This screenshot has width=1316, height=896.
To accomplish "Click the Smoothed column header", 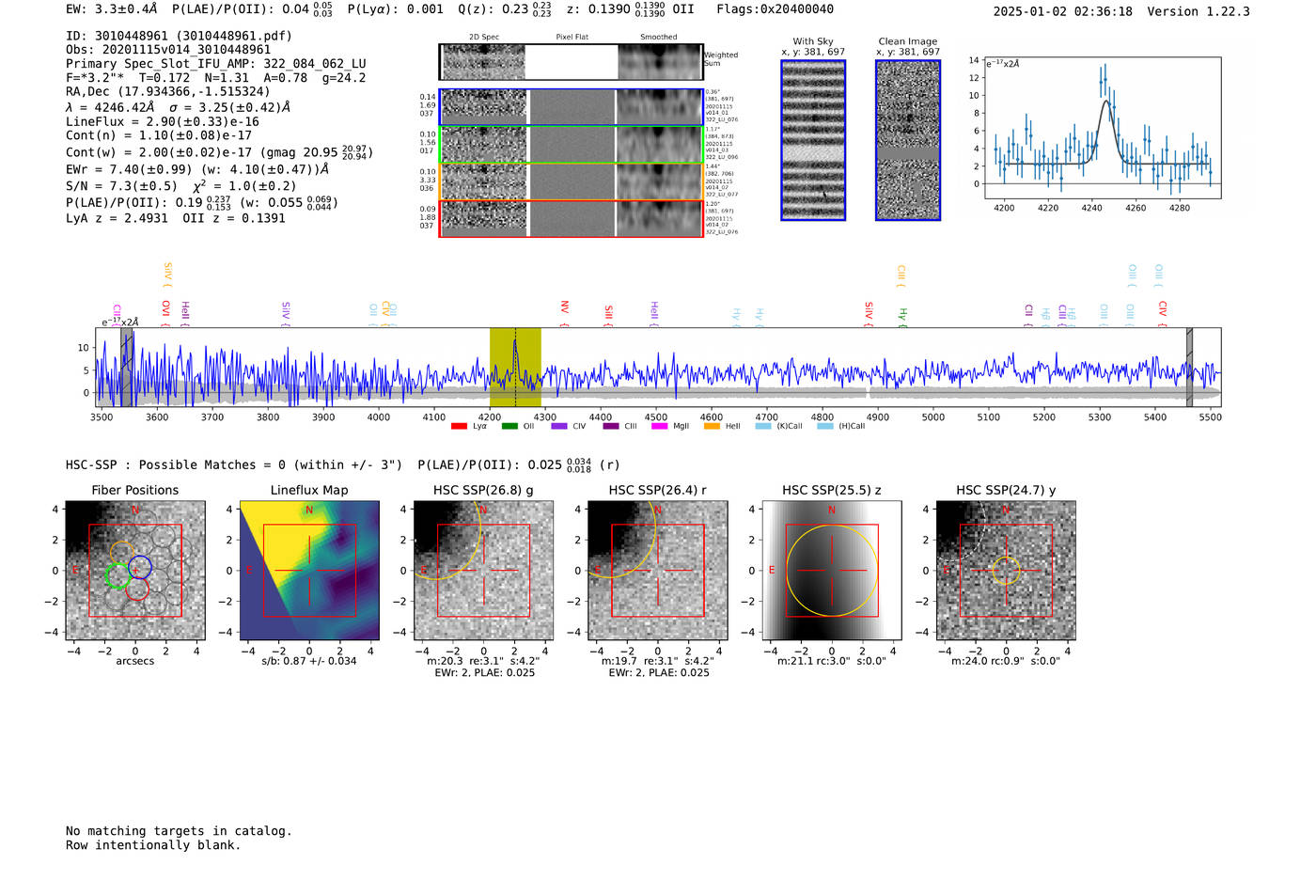I will coord(658,38).
